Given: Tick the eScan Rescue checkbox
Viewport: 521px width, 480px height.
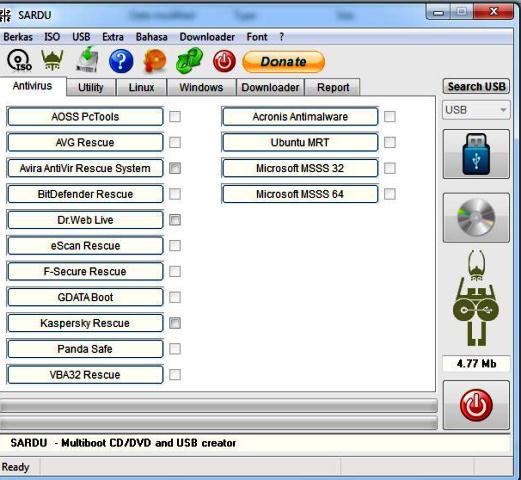Looking at the screenshot, I should [175, 246].
